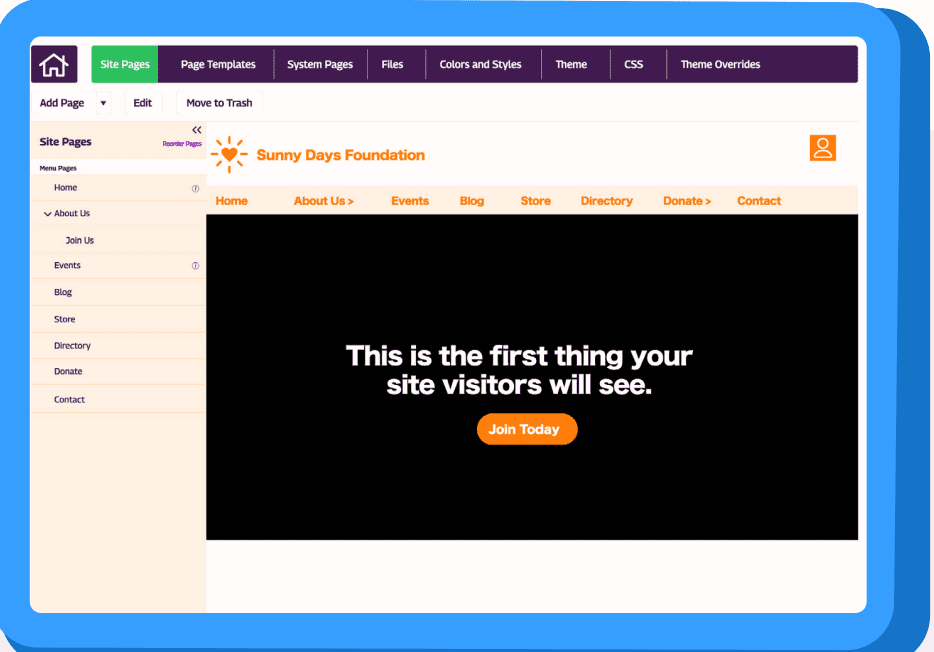Click the Join Today button

click(527, 429)
